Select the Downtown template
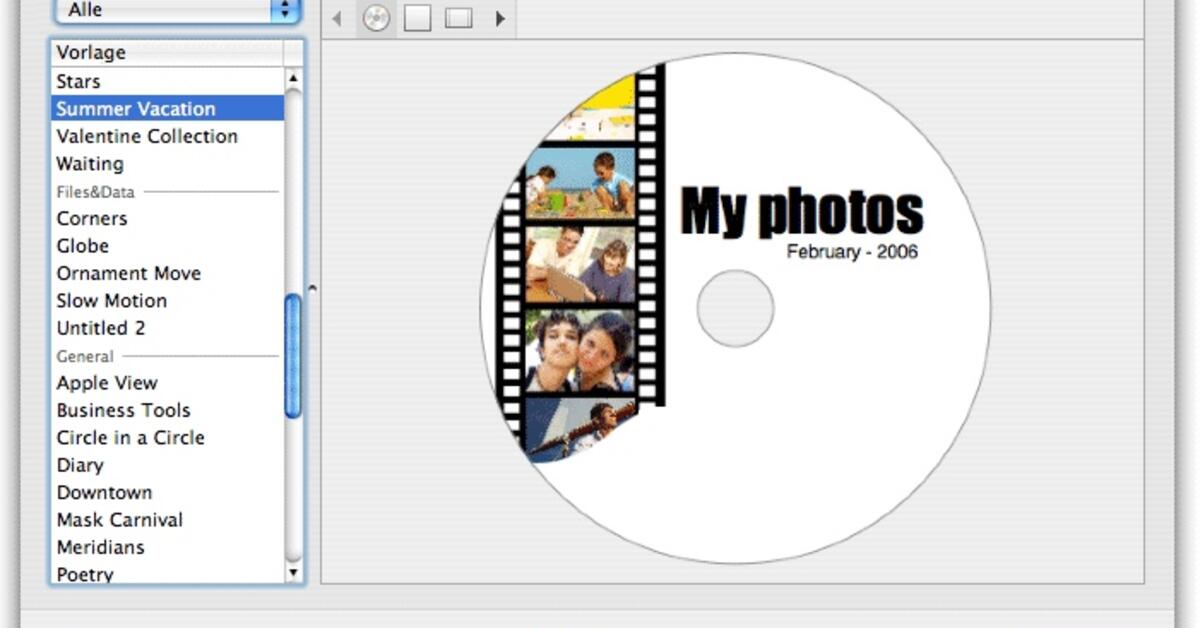Screen dimensions: 1200x628 click(x=168, y=493)
